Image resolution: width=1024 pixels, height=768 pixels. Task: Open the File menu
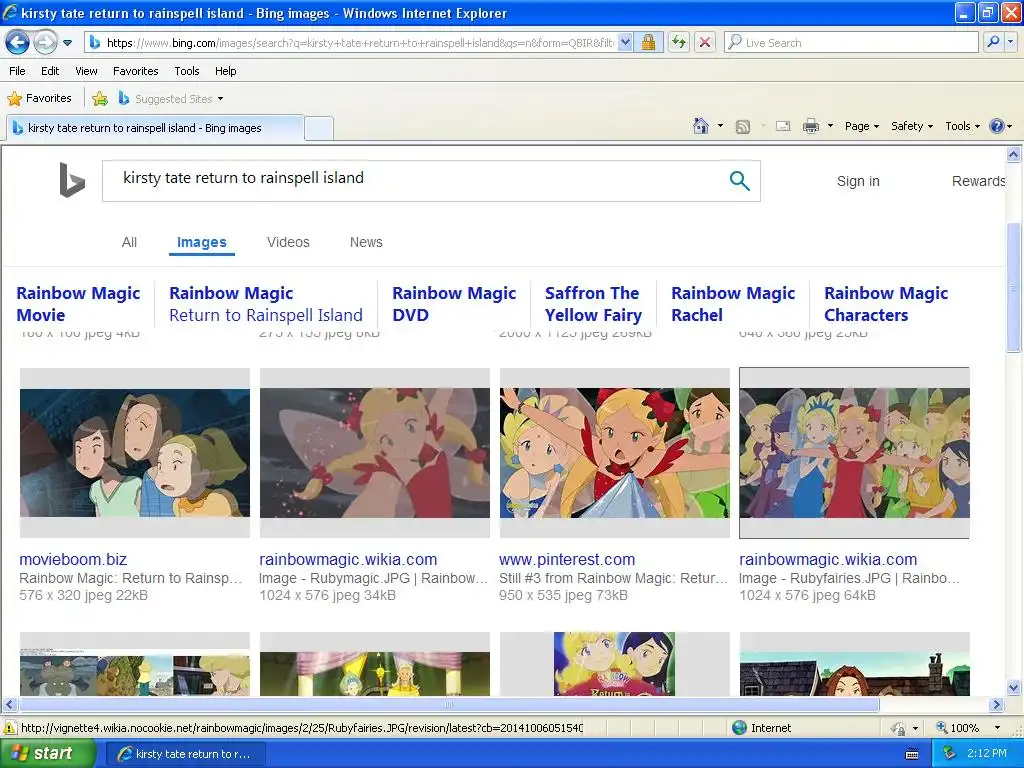click(x=18, y=71)
